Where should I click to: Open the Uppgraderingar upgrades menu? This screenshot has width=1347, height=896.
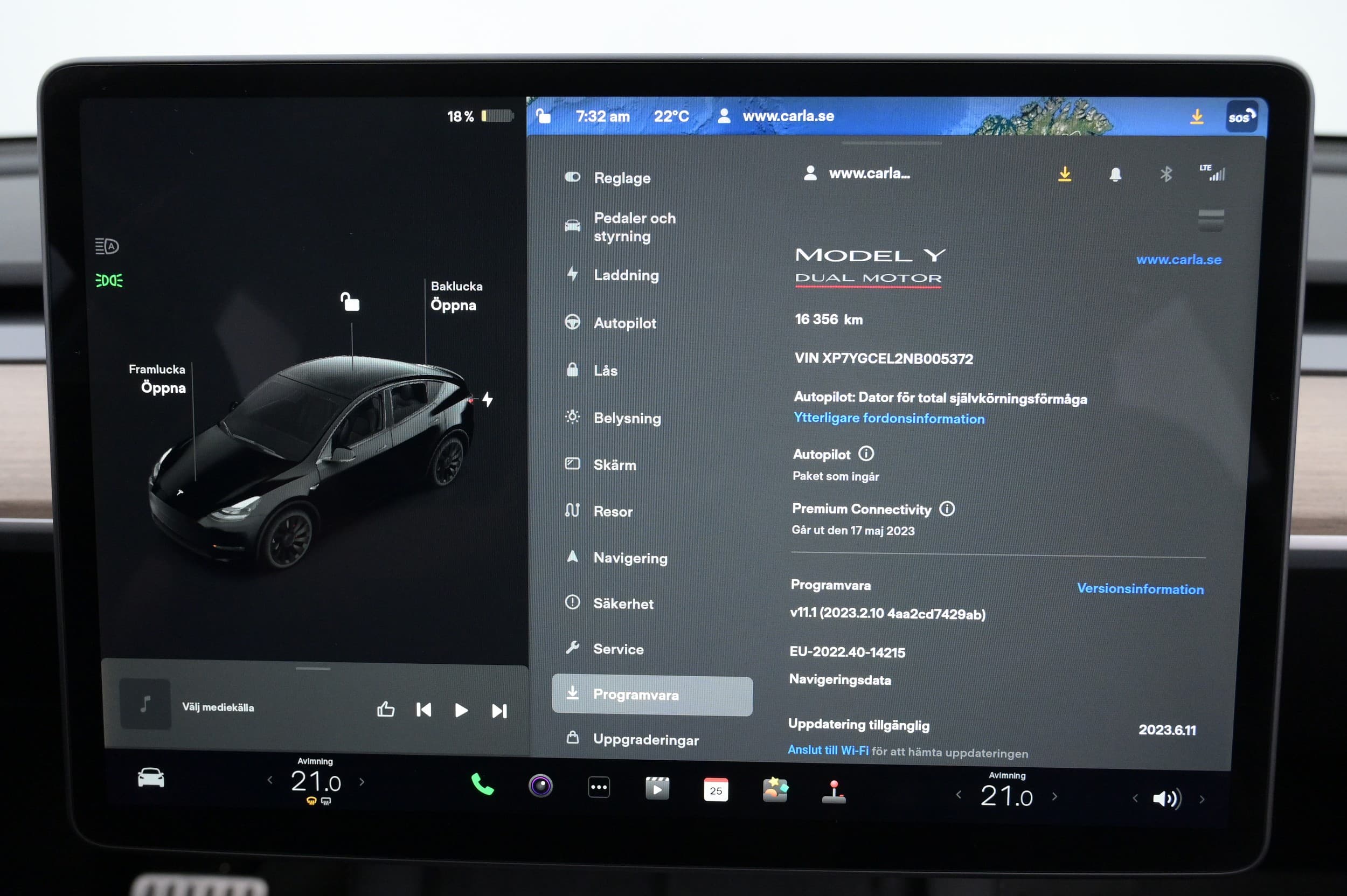click(632, 739)
